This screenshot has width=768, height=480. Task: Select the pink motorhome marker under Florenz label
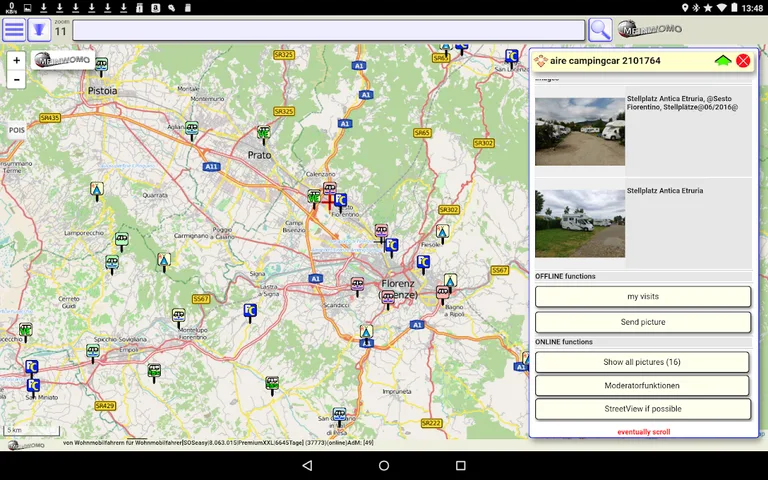pyautogui.click(x=388, y=298)
